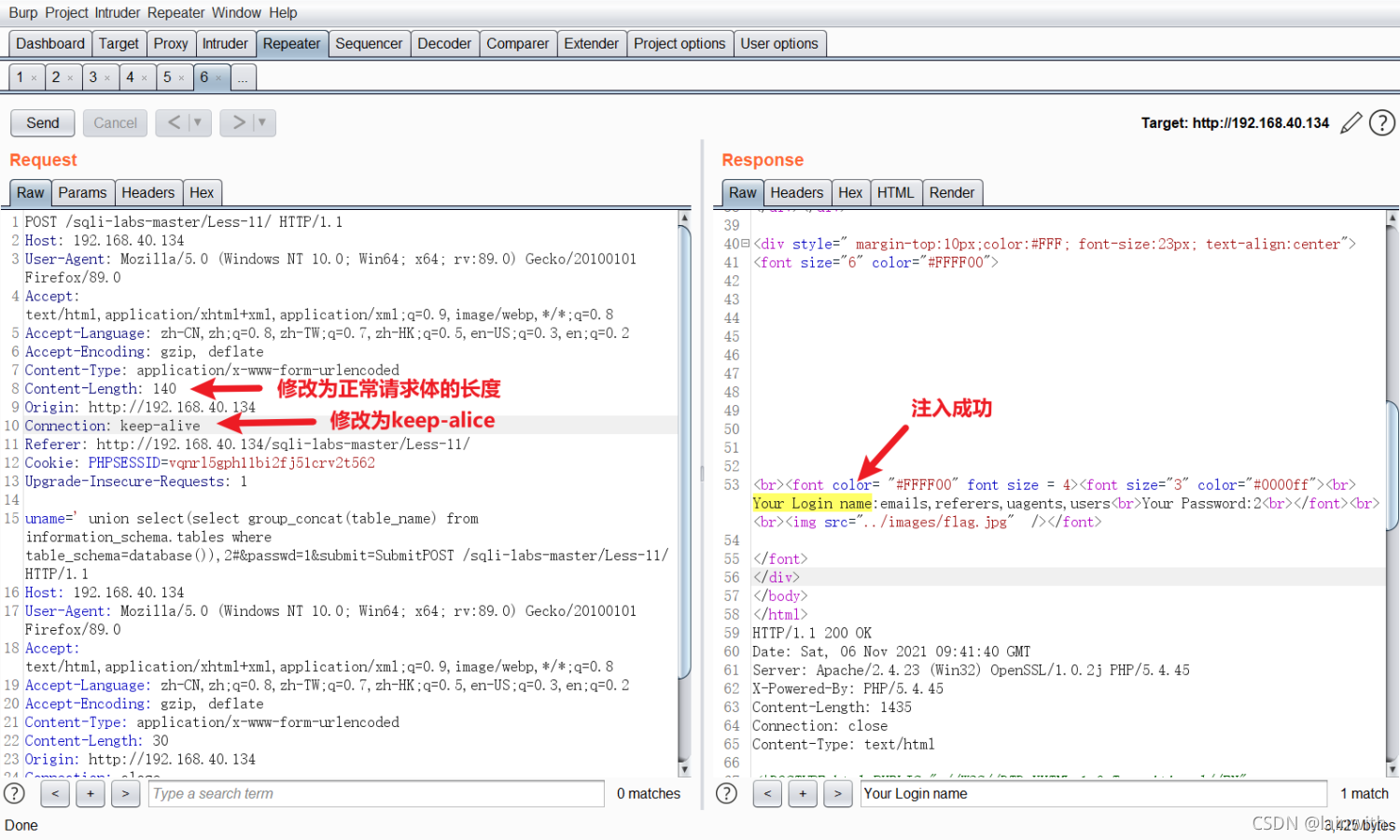Screen dimensions: 1400x840
Task: Select Repeater sub-tab 1
Action: pos(20,77)
